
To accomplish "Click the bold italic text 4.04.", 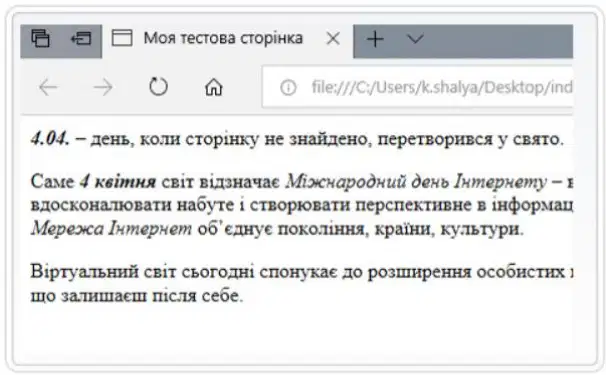I will click(x=50, y=139).
